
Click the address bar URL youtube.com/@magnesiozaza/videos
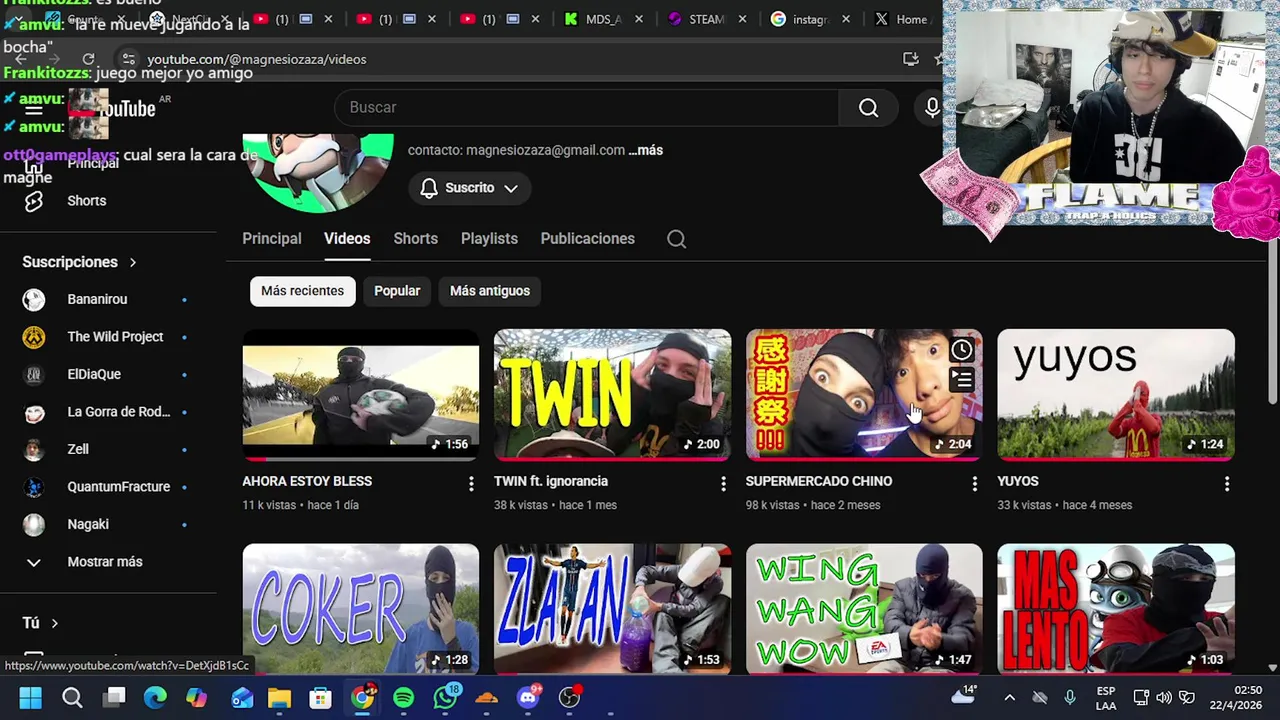(257, 59)
